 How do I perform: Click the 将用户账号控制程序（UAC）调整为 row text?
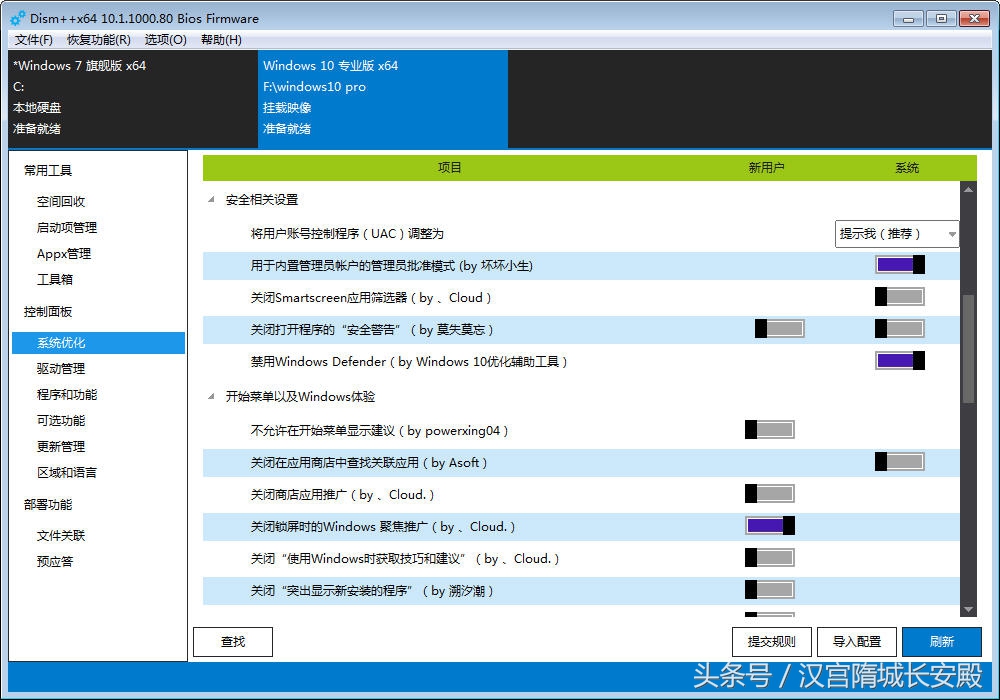(347, 234)
